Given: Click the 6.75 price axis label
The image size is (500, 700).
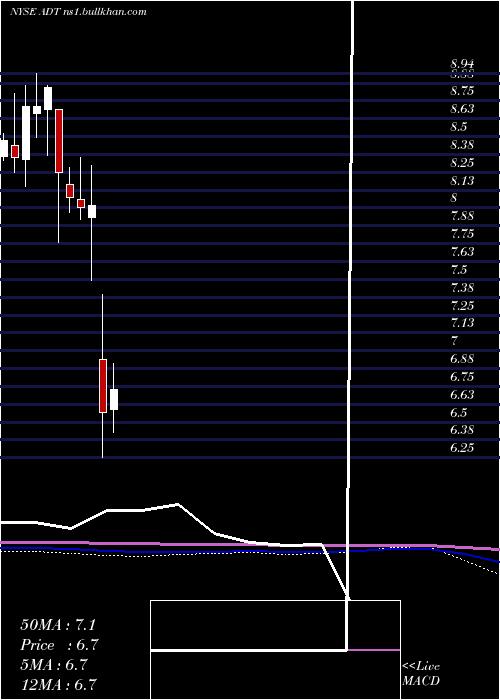Looking at the screenshot, I should point(462,377).
